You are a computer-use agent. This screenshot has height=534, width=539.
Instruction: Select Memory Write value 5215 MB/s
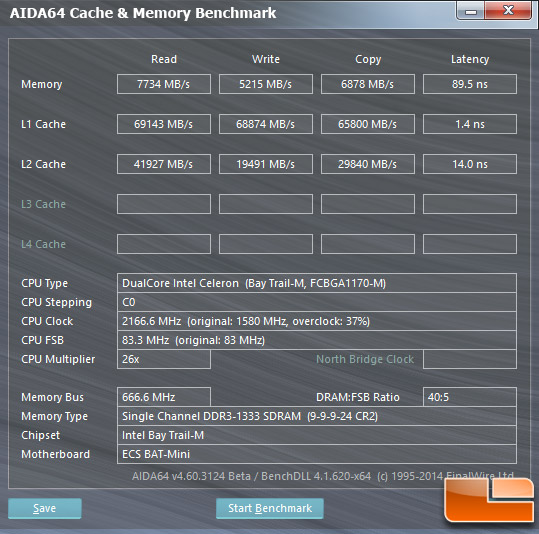(x=266, y=84)
